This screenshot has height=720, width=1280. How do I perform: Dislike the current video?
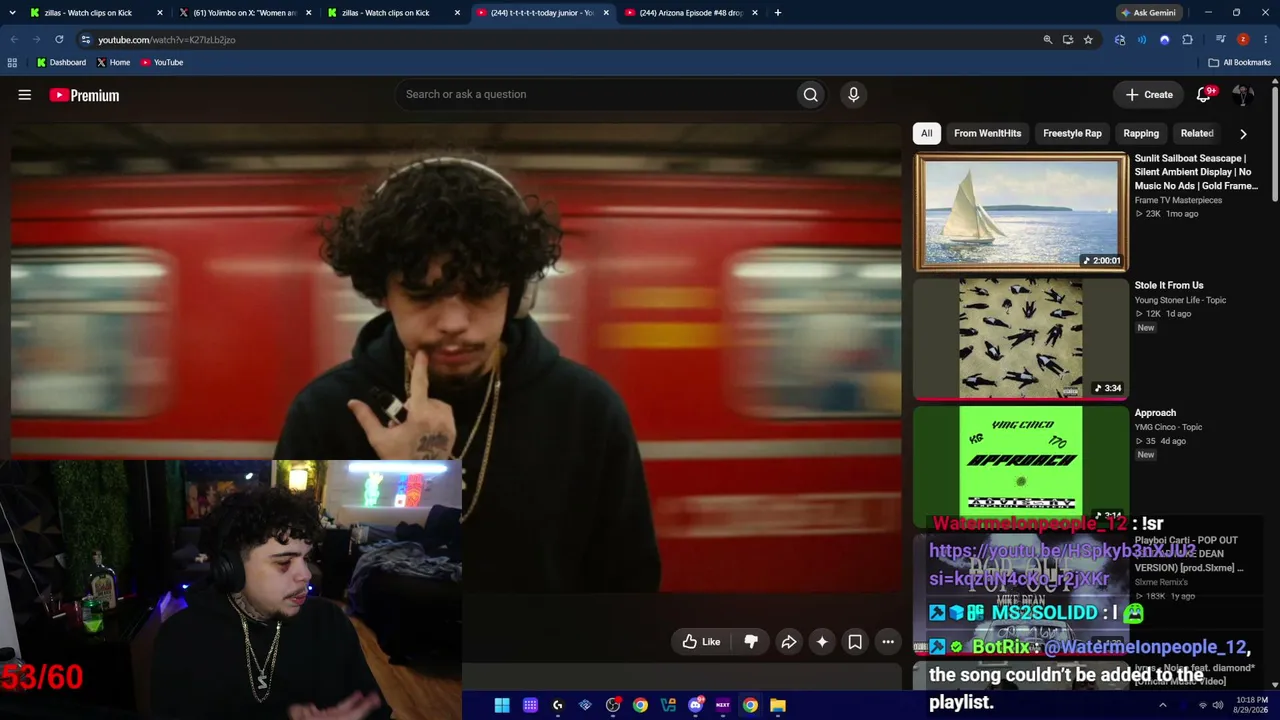coord(751,642)
